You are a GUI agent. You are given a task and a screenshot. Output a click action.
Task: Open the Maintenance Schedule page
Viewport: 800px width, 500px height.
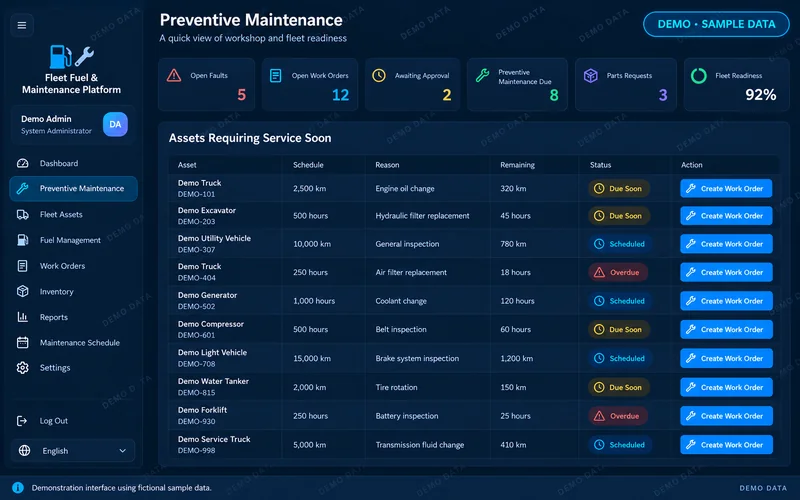click(x=73, y=342)
